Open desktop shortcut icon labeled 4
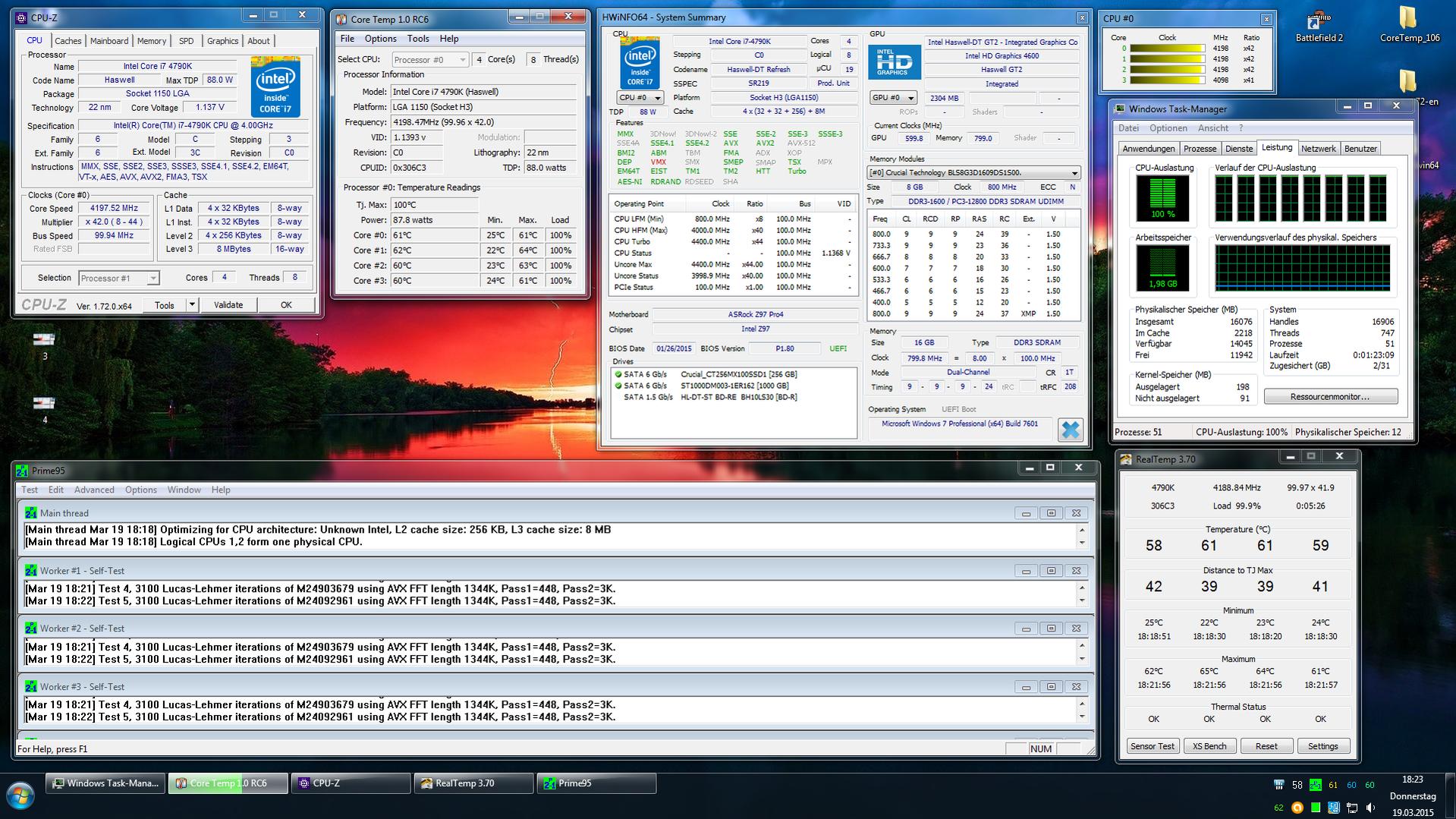 pyautogui.click(x=44, y=409)
